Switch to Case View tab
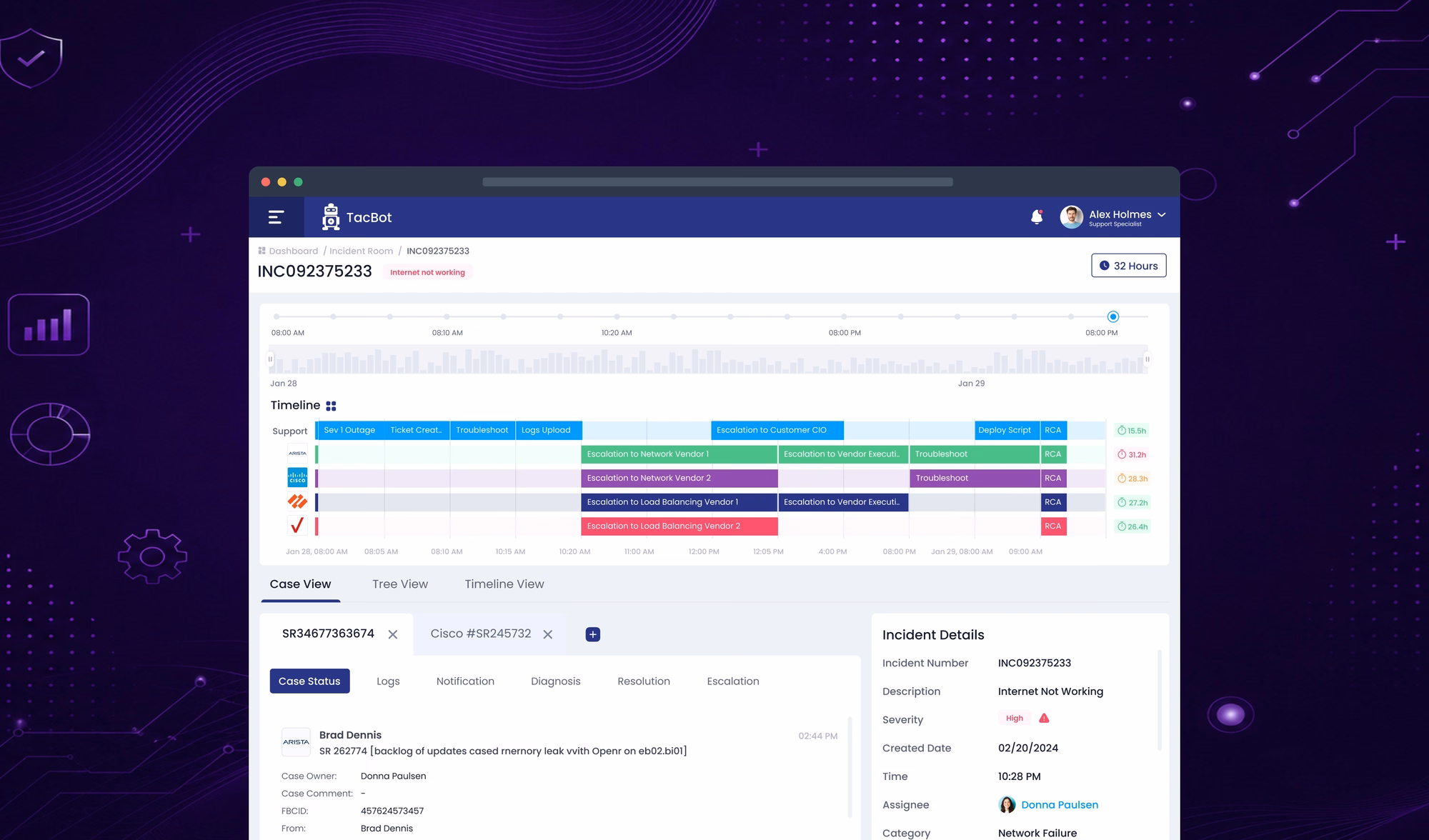 300,584
